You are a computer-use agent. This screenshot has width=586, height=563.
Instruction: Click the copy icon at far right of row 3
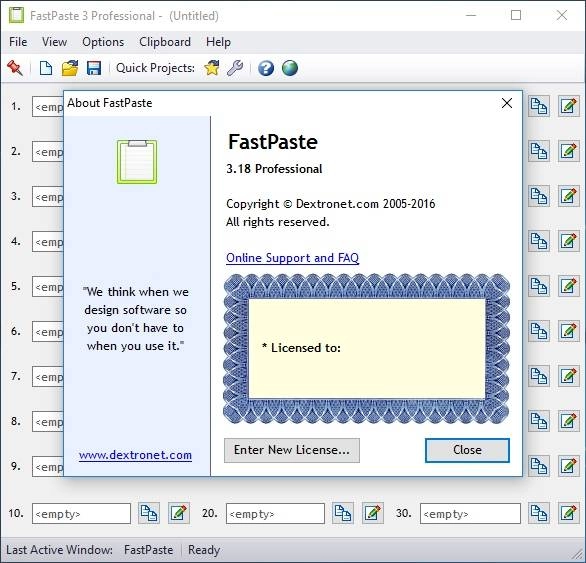(x=539, y=196)
